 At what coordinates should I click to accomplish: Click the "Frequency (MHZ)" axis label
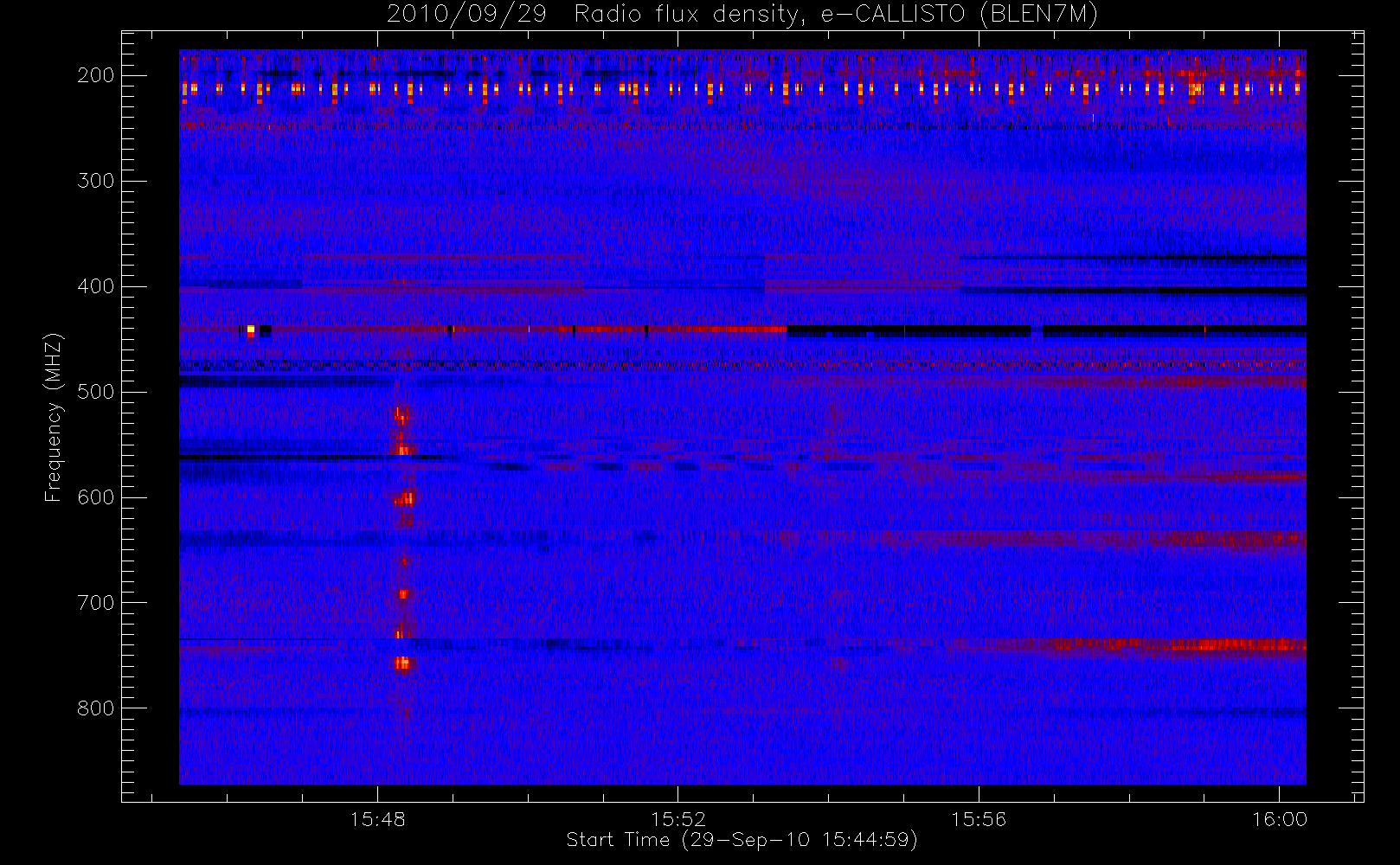54,417
